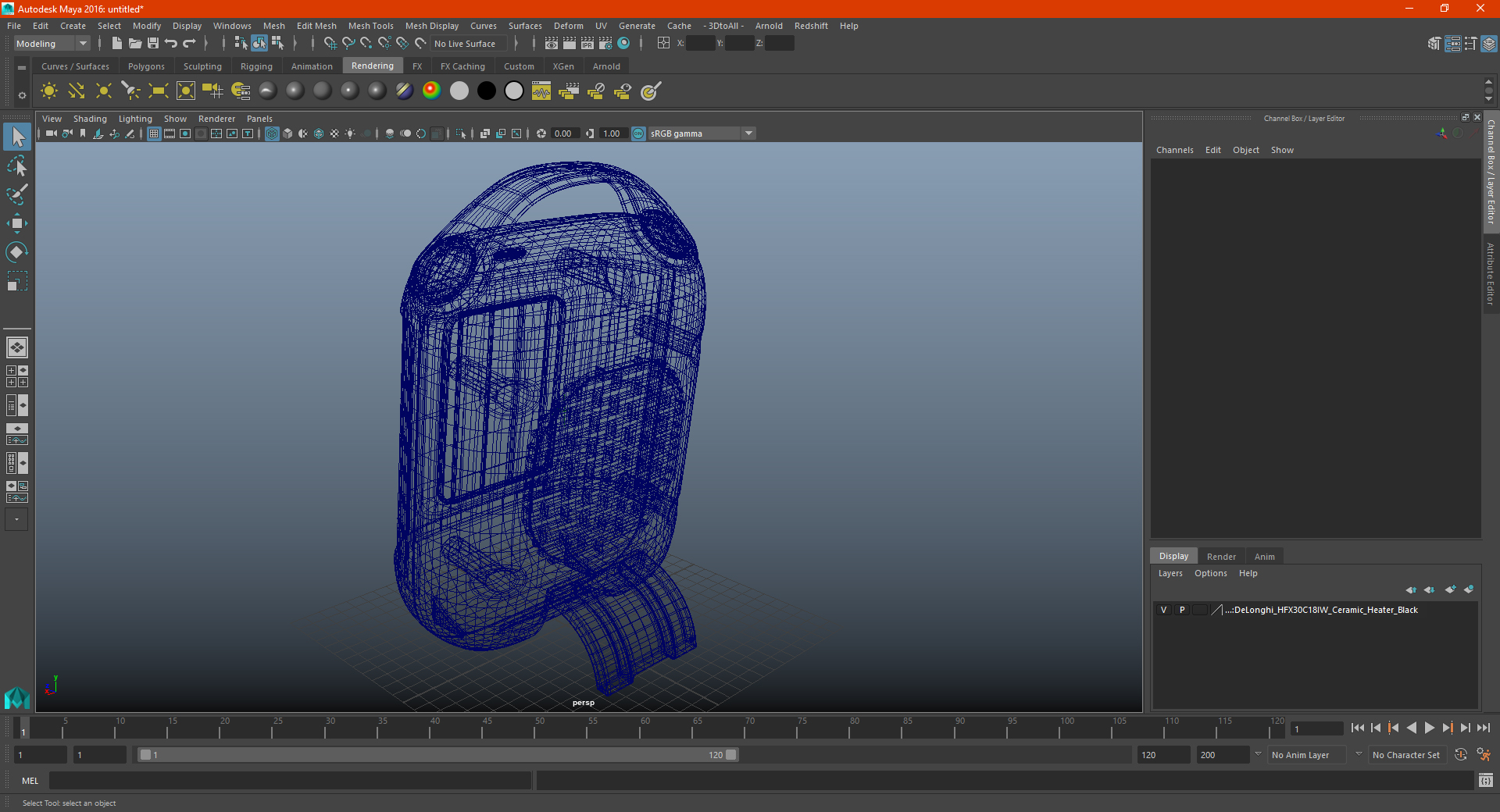Screen dimensions: 1500x812
Task: Open the Modeling menu set dropdown
Action: click(52, 44)
